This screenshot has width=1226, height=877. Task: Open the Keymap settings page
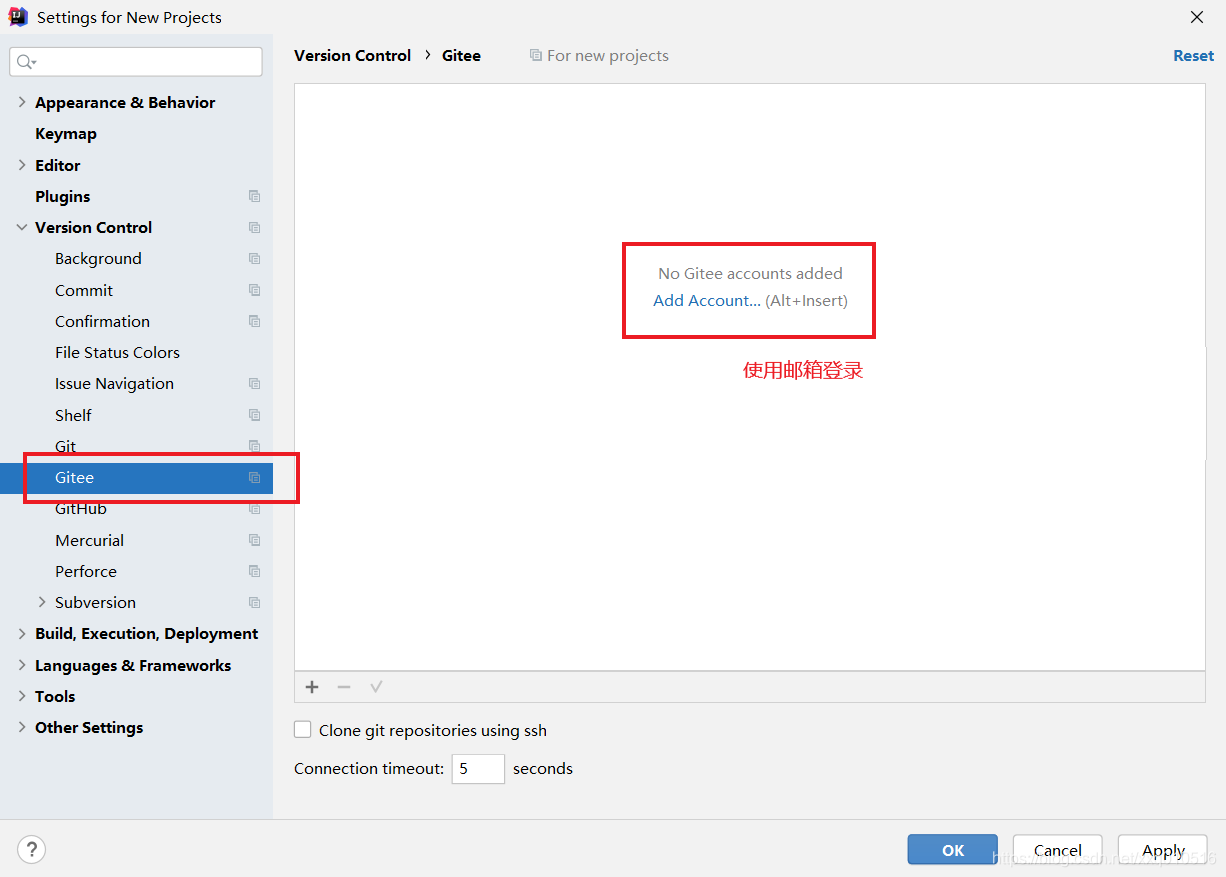click(x=66, y=133)
